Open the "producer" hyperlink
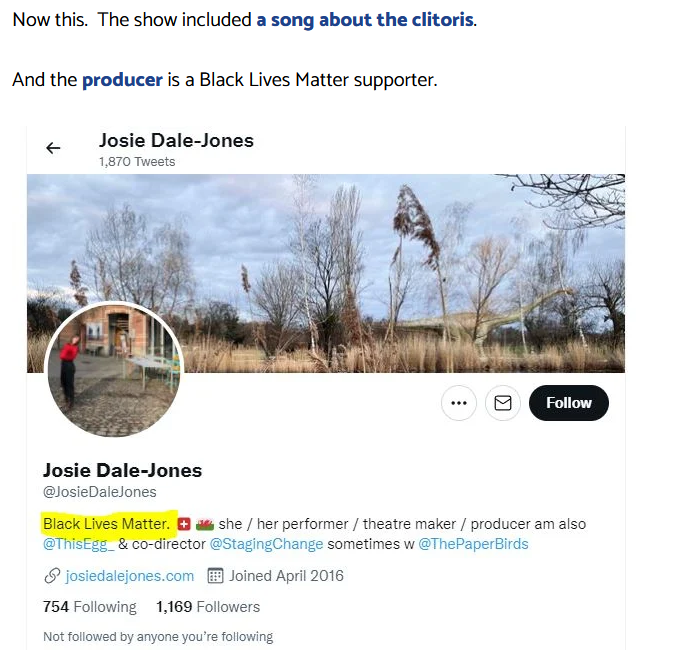690x668 pixels. pyautogui.click(x=122, y=79)
